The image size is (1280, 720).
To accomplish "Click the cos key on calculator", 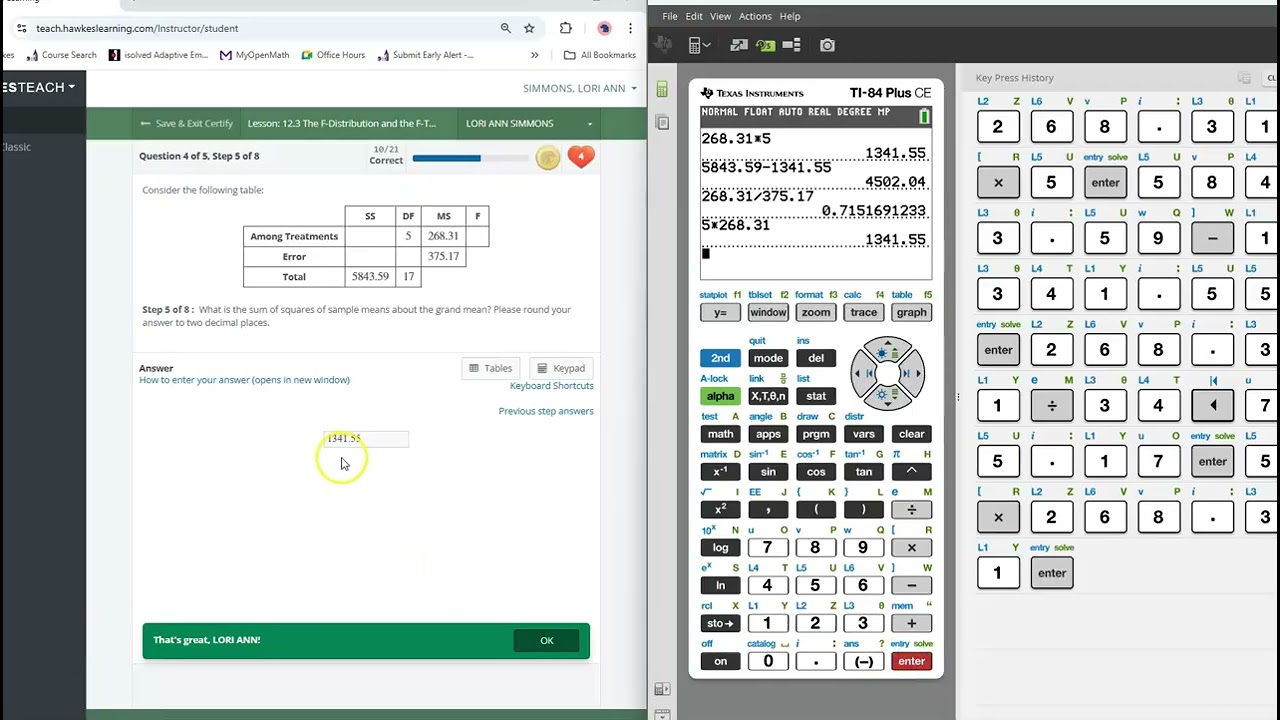I will (816, 472).
